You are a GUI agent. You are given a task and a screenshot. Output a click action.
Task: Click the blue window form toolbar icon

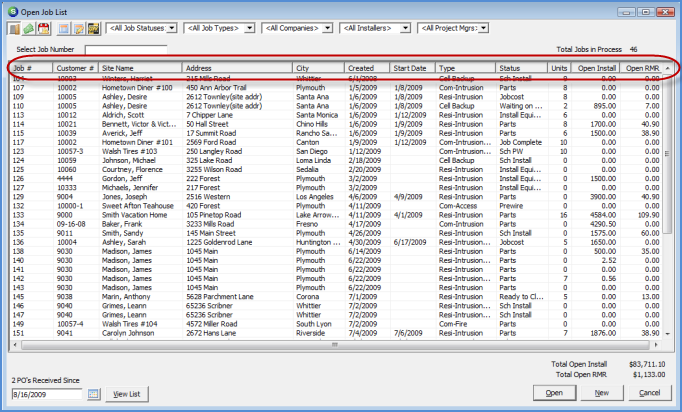pos(64,29)
